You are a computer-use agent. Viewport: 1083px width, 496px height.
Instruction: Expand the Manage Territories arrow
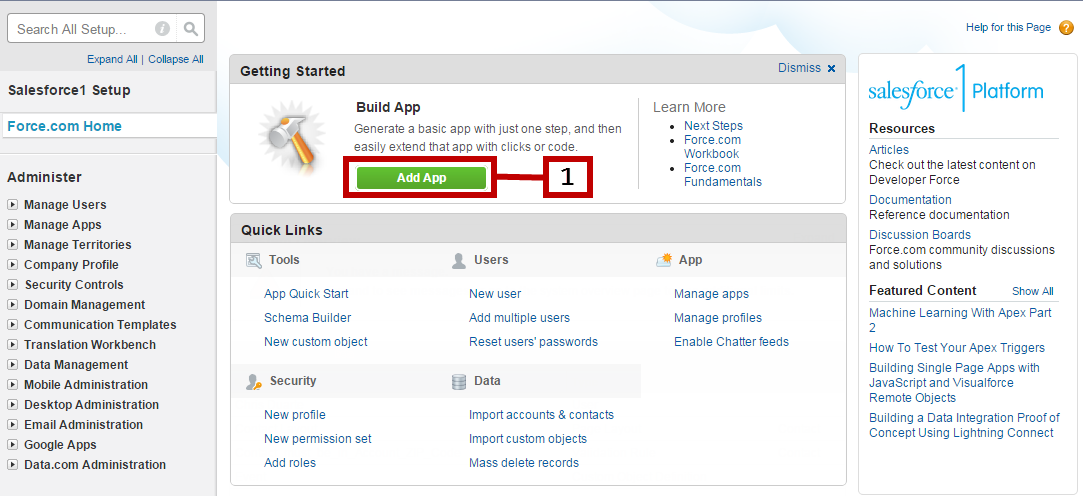click(12, 245)
